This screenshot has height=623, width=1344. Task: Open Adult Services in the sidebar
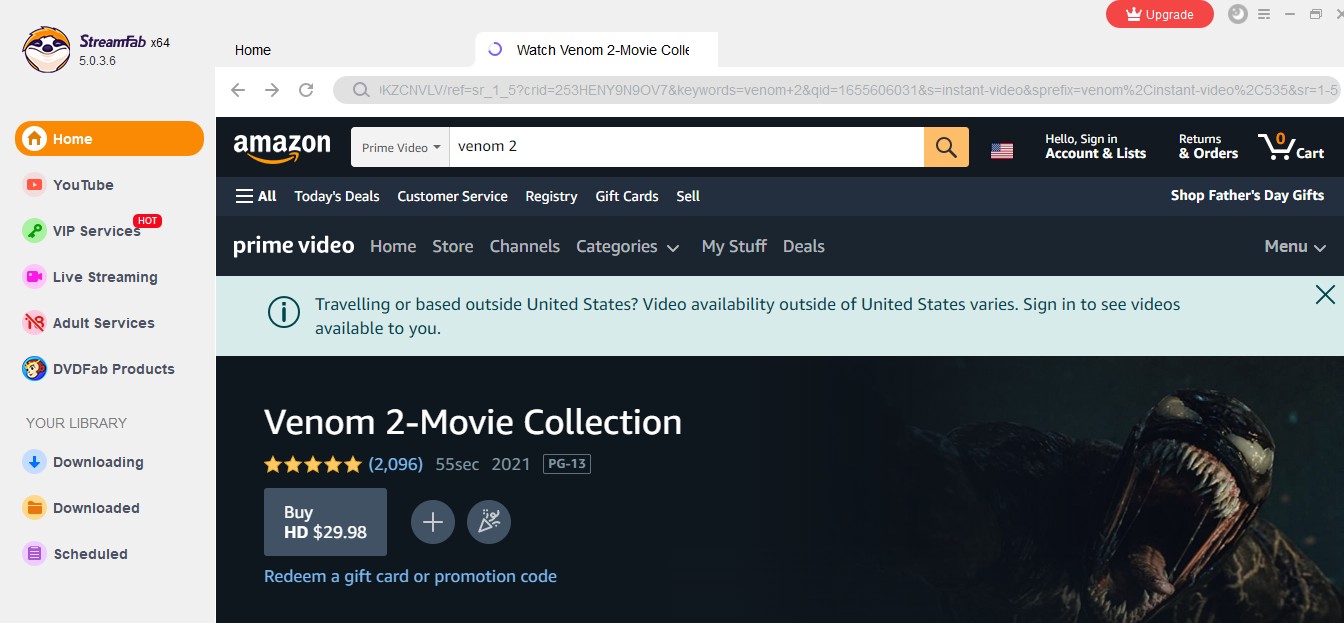(x=103, y=323)
